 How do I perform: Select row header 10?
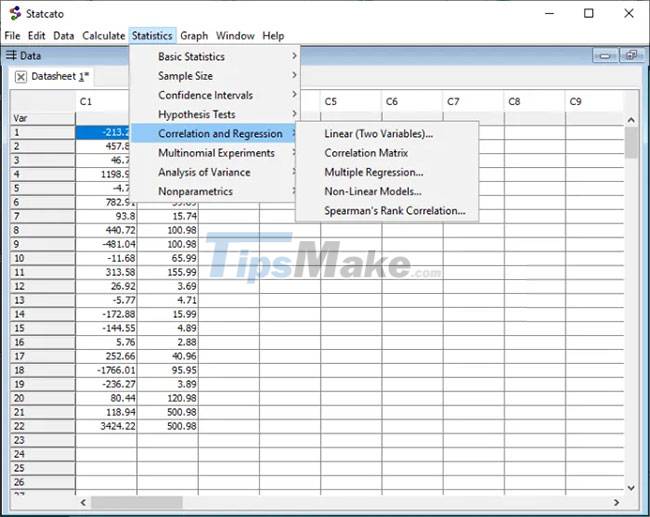click(43, 258)
